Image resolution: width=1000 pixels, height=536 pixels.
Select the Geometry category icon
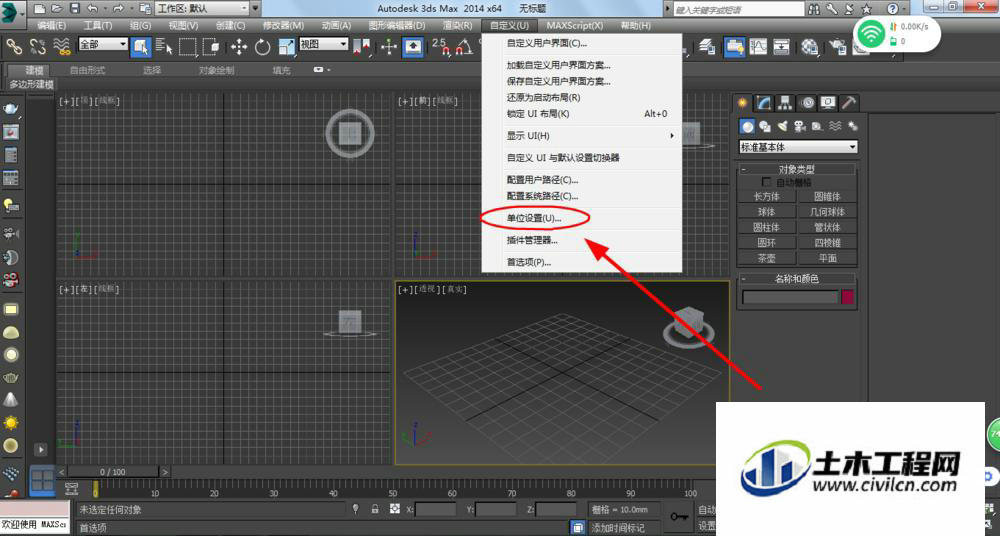pos(747,126)
